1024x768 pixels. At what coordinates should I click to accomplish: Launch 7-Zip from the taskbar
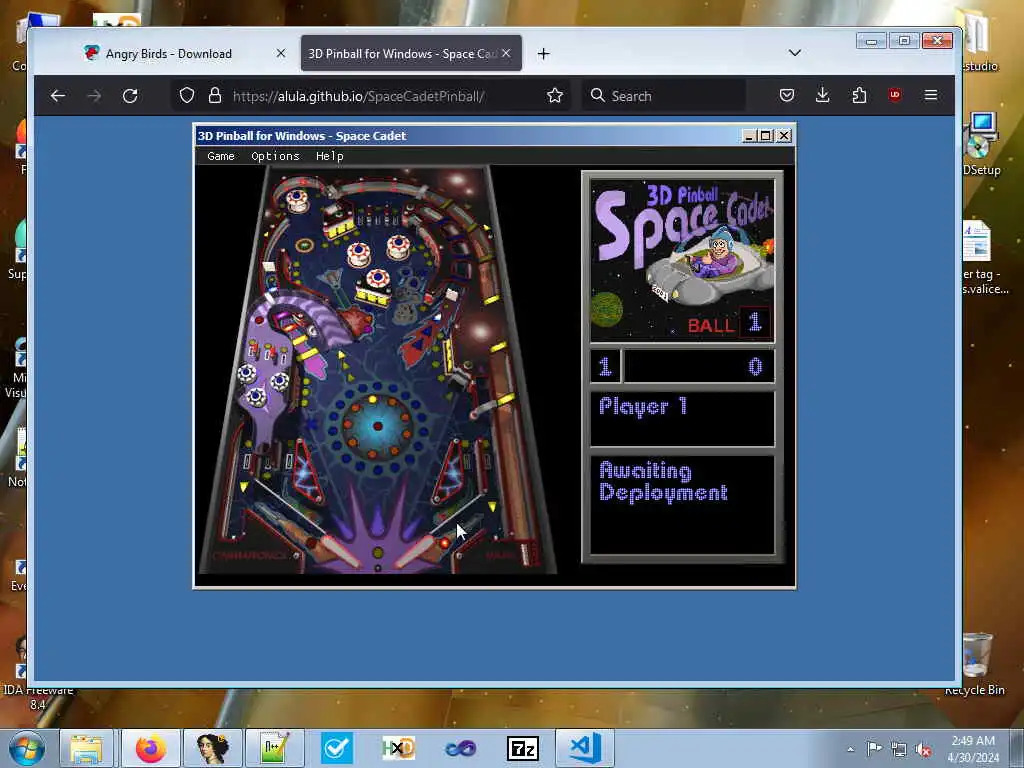(522, 748)
